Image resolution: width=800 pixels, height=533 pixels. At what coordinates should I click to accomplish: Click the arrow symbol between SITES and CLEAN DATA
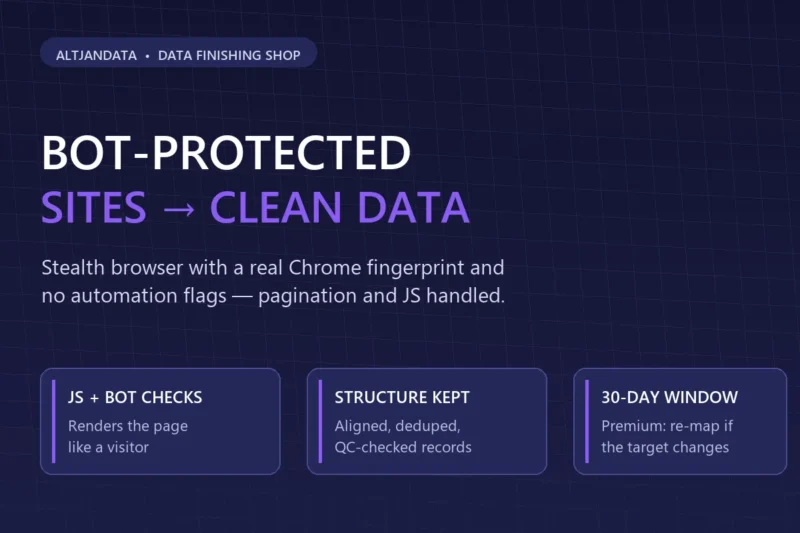(x=179, y=209)
